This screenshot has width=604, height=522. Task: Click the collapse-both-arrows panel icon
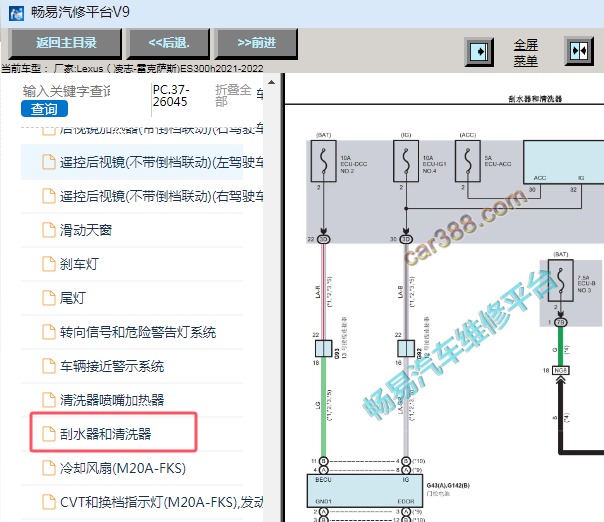click(x=579, y=51)
